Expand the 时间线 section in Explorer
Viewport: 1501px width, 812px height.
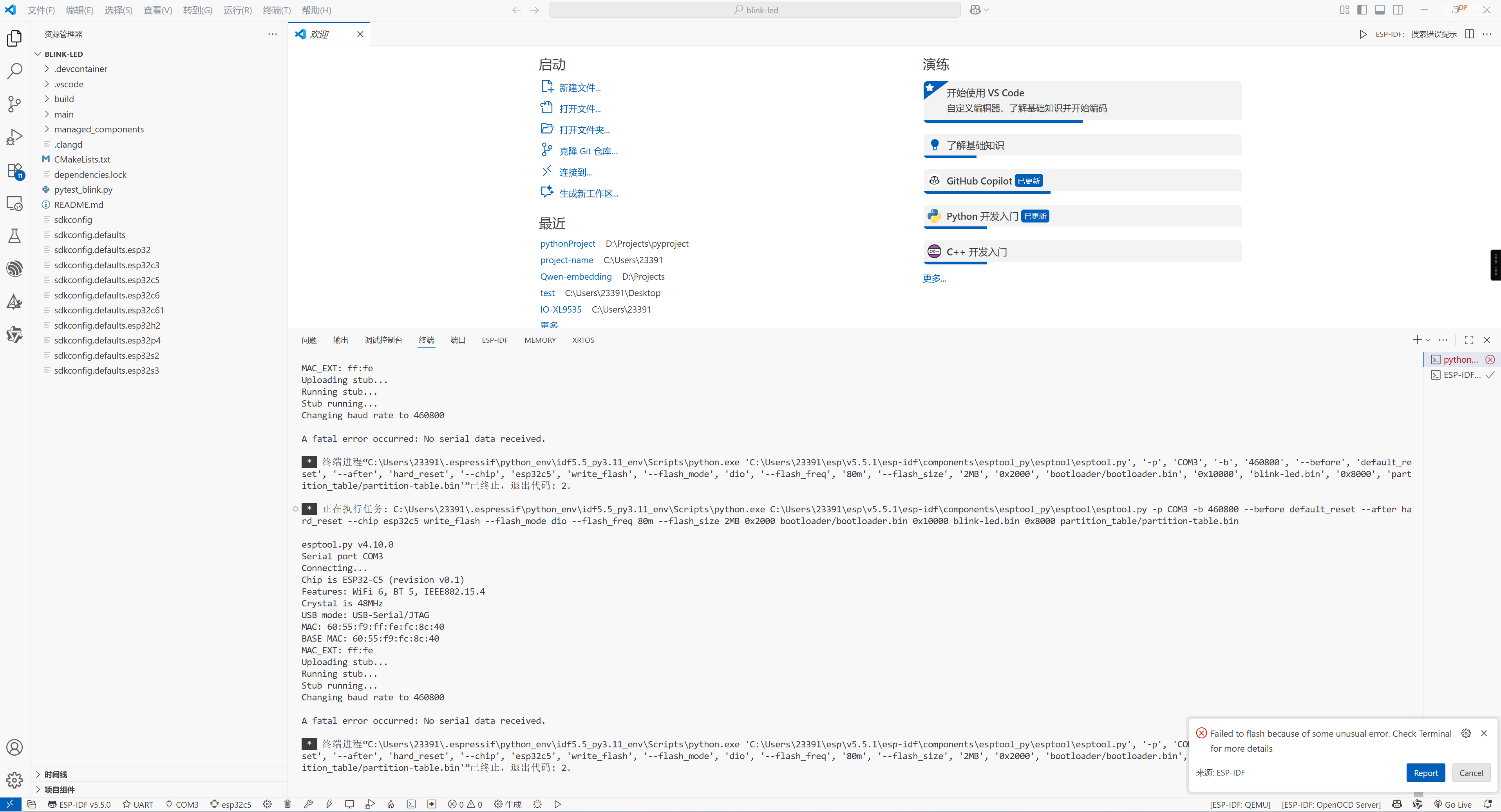click(55, 774)
